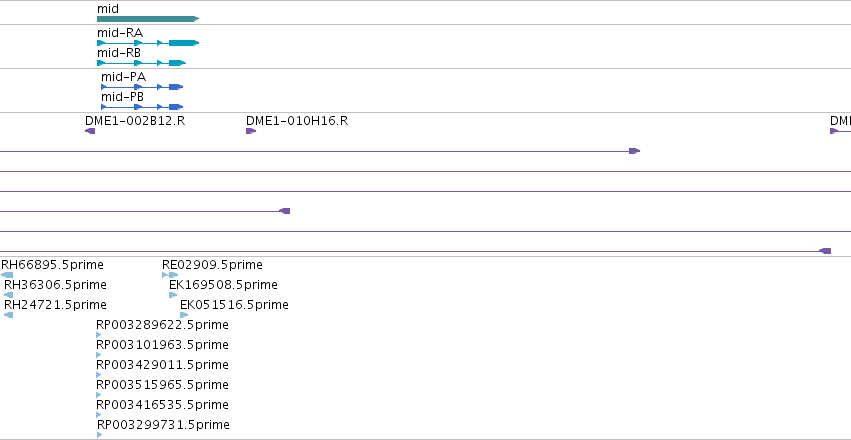
Task: Click the RE02909.5prime EST arrow
Action: coord(170,275)
